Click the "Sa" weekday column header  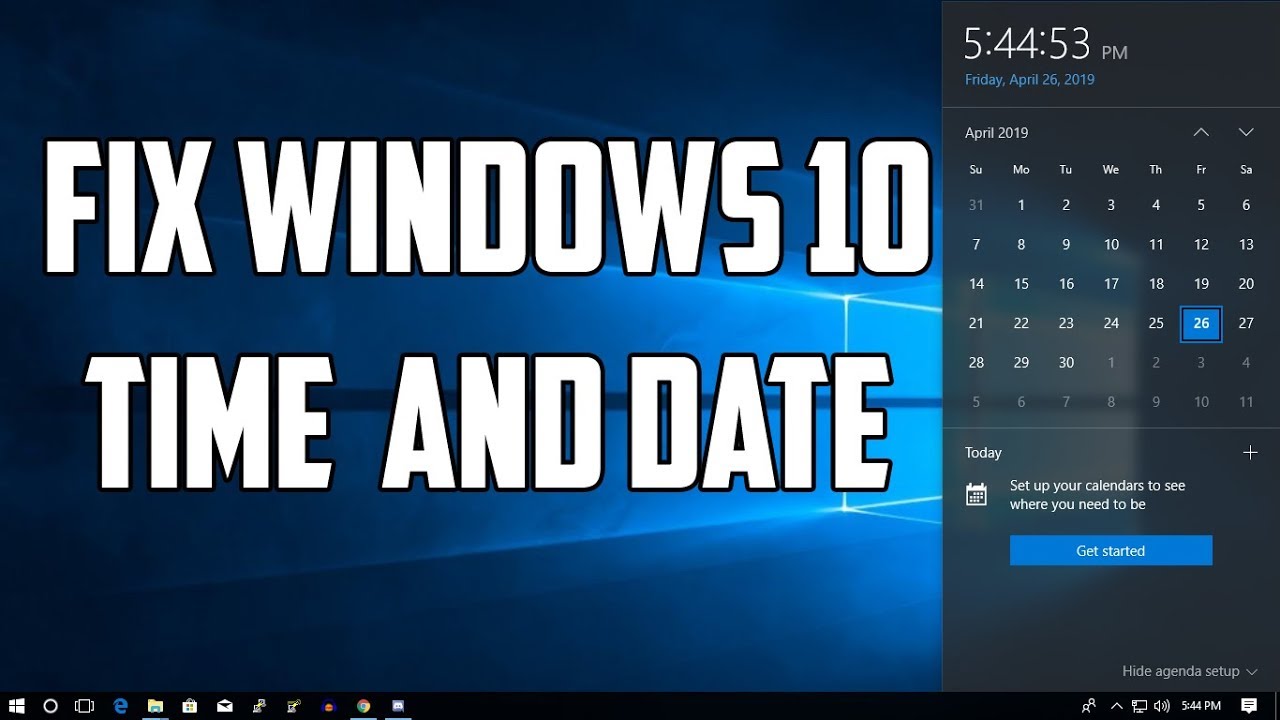point(1246,170)
